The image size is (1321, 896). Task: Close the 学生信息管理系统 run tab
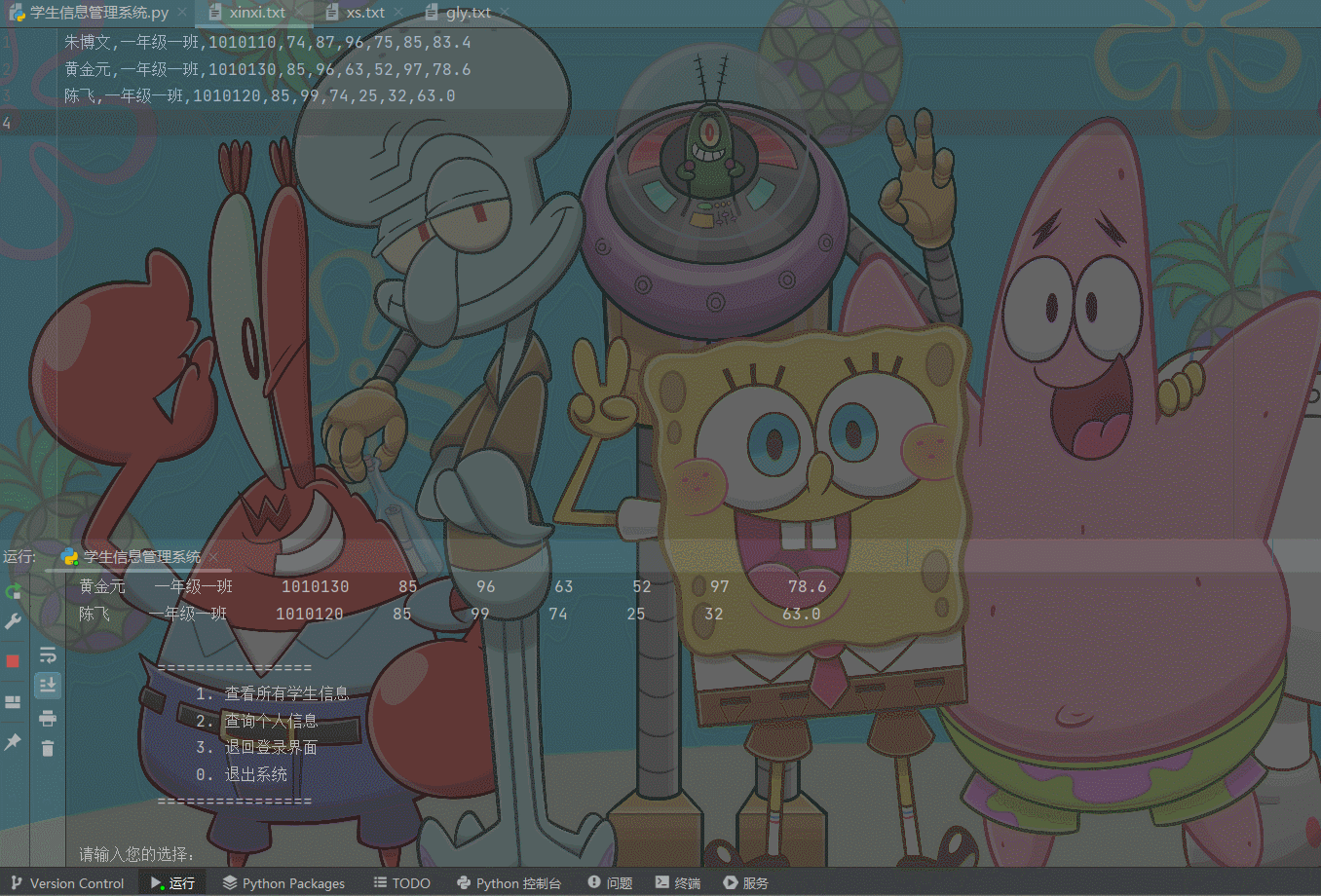(x=213, y=557)
